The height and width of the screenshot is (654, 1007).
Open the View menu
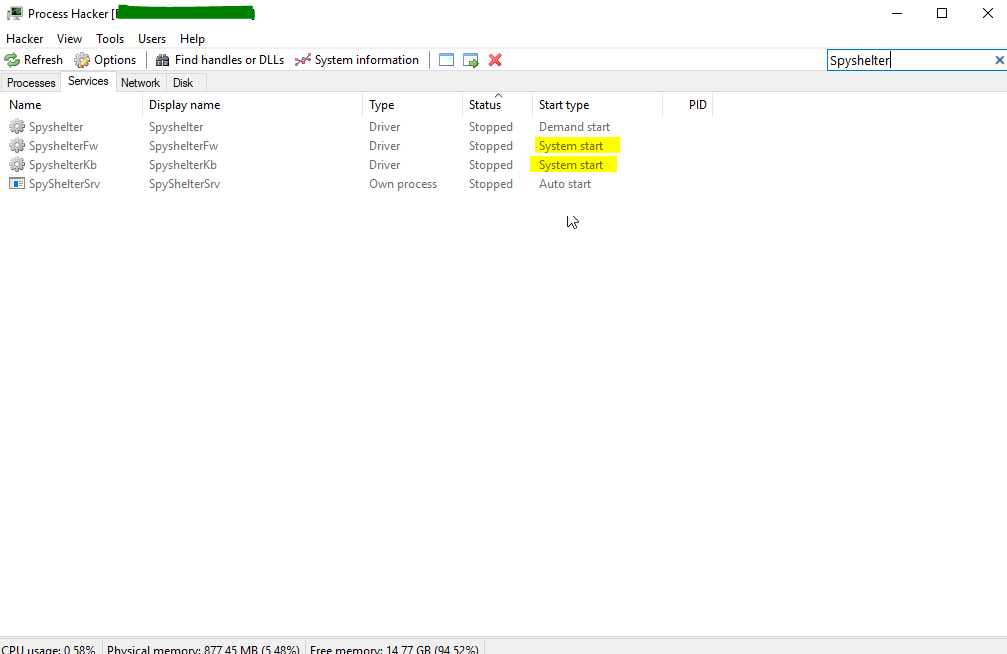point(69,39)
